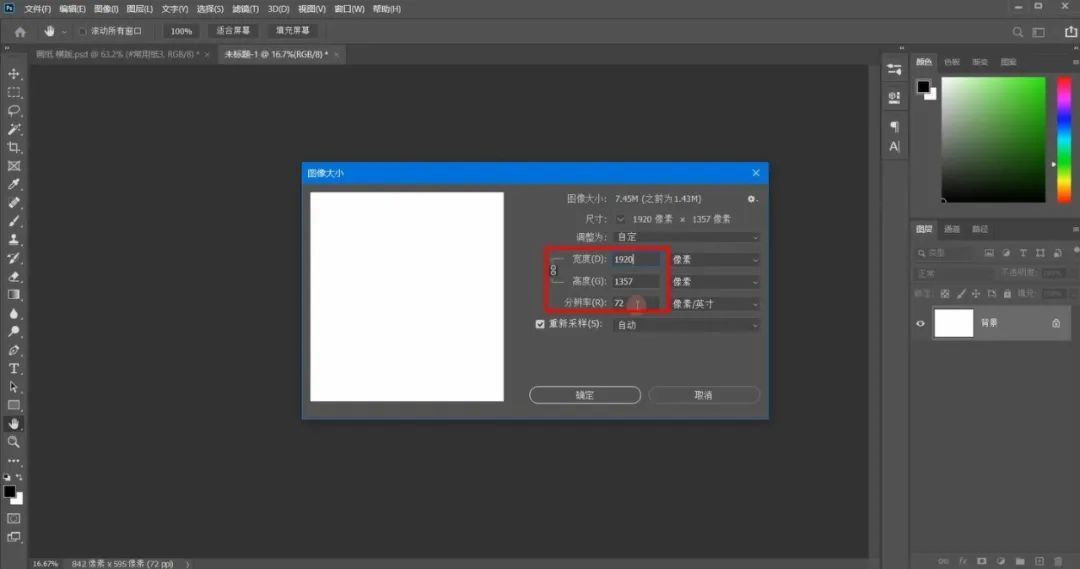Select the Hand tool in toolbox

coord(14,424)
